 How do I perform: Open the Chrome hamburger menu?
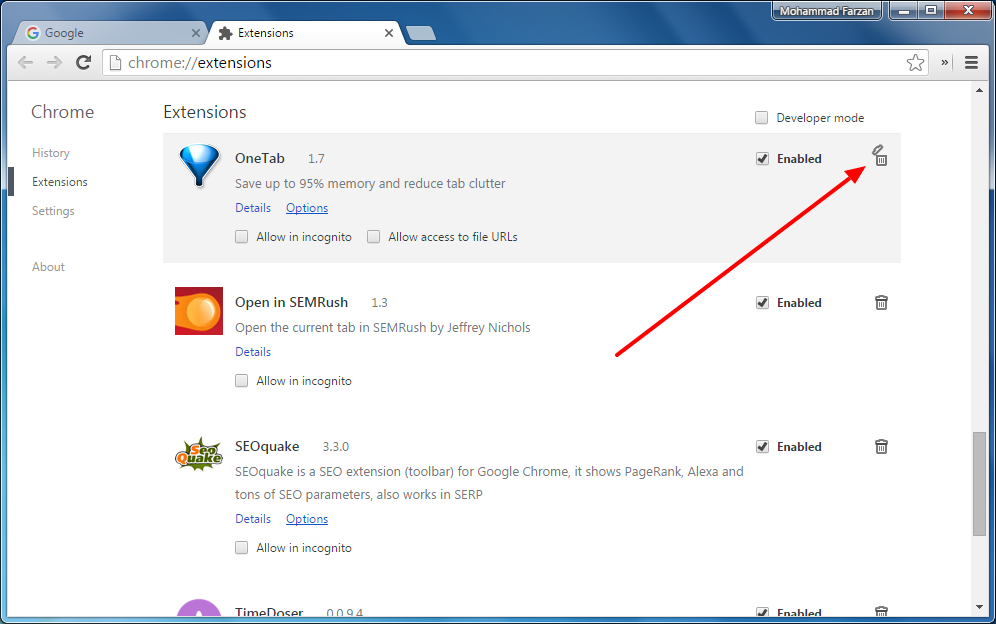pos(971,62)
